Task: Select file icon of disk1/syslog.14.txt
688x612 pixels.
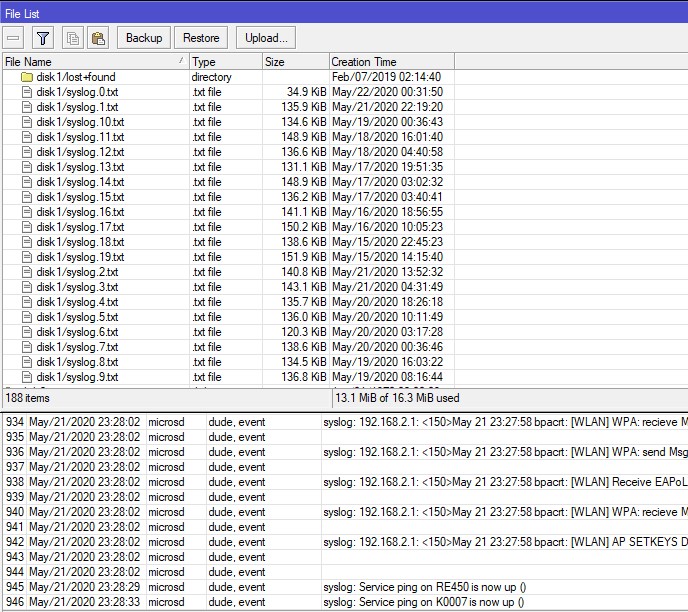Action: pos(27,182)
